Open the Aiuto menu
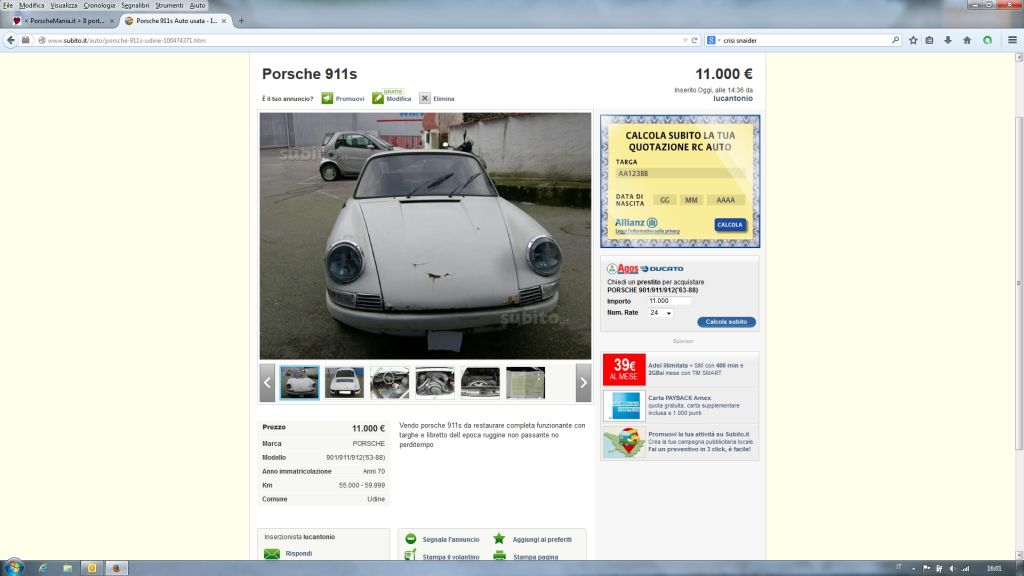The height and width of the screenshot is (576, 1024). (197, 5)
